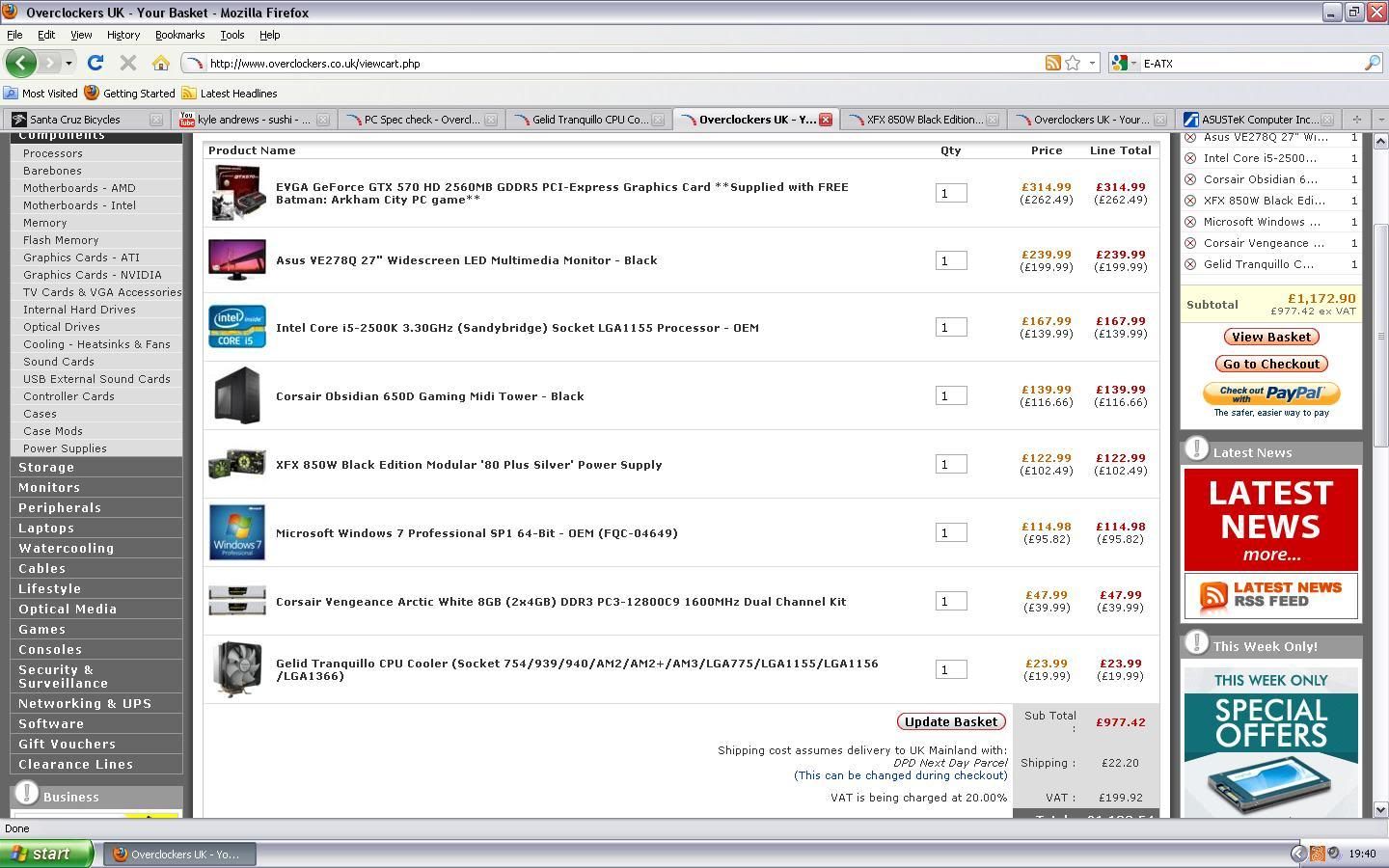
Task: Click the search magnifier icon
Action: 1372,63
